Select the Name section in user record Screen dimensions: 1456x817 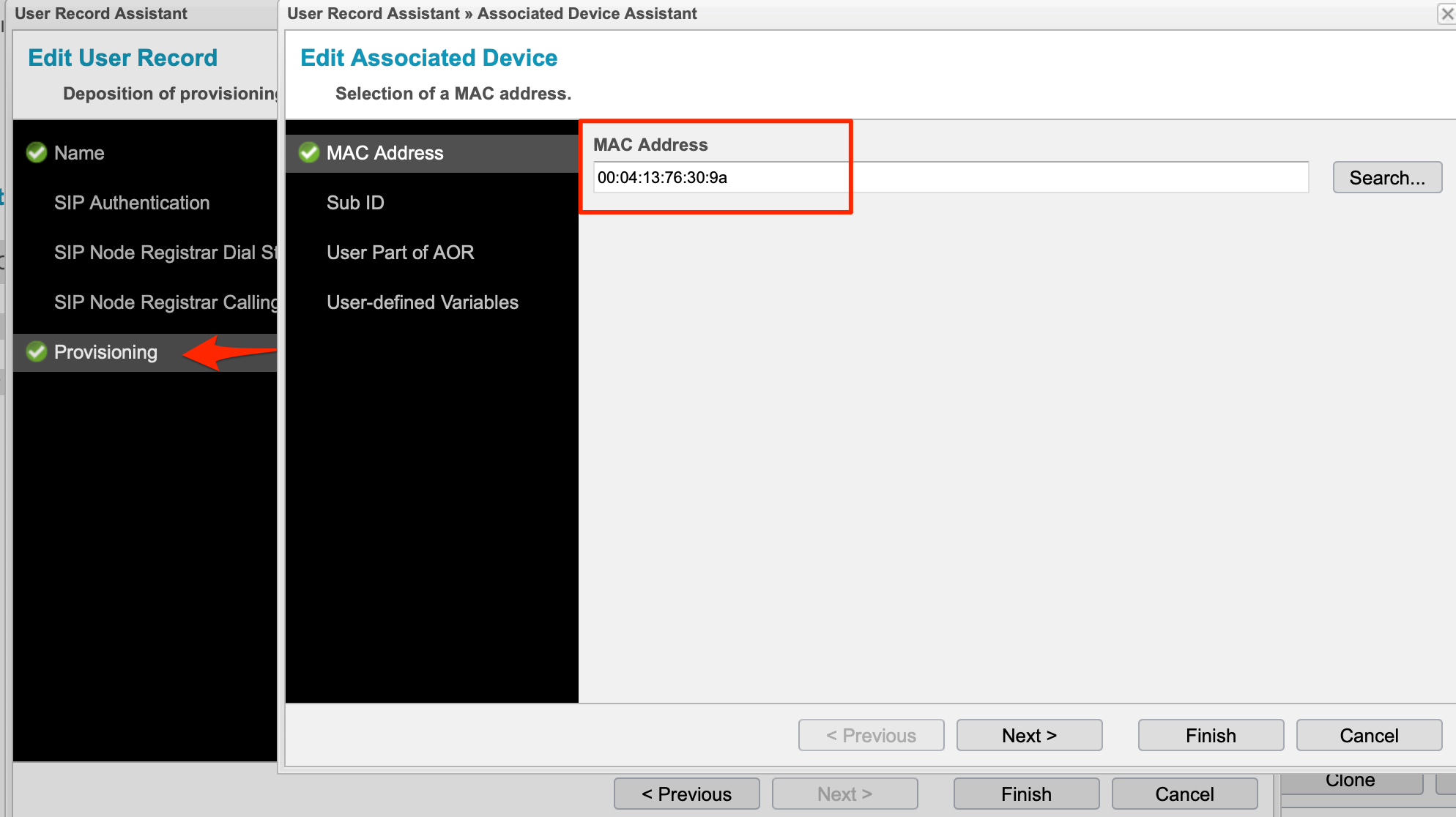pyautogui.click(x=79, y=153)
